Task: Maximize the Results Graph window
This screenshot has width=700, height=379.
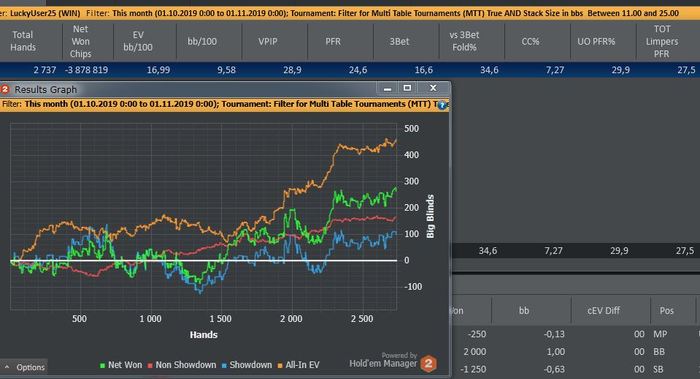Action: 407,88
